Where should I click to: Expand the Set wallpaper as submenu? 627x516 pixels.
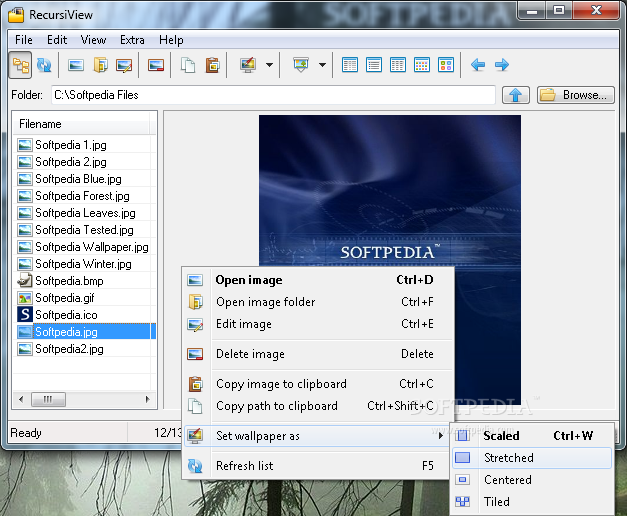point(317,436)
